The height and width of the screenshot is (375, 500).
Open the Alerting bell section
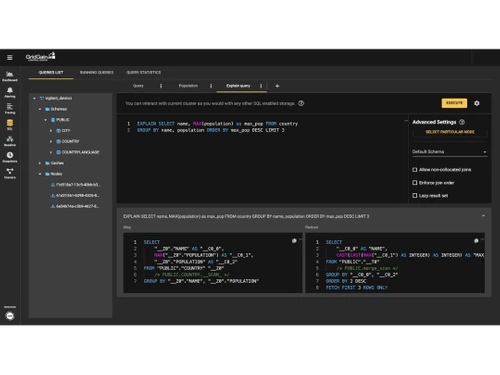[10, 93]
